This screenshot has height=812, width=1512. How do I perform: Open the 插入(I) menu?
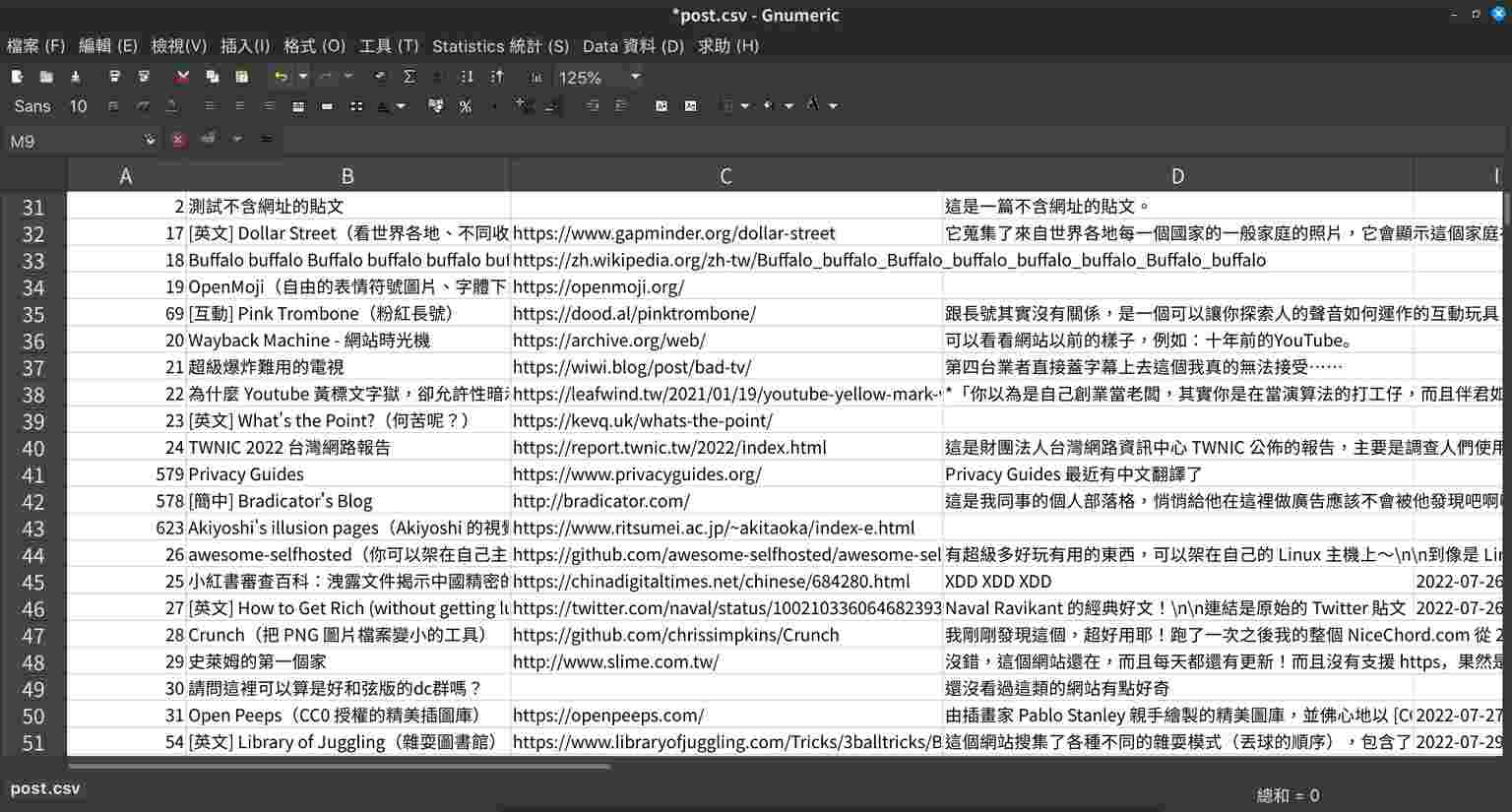245,45
